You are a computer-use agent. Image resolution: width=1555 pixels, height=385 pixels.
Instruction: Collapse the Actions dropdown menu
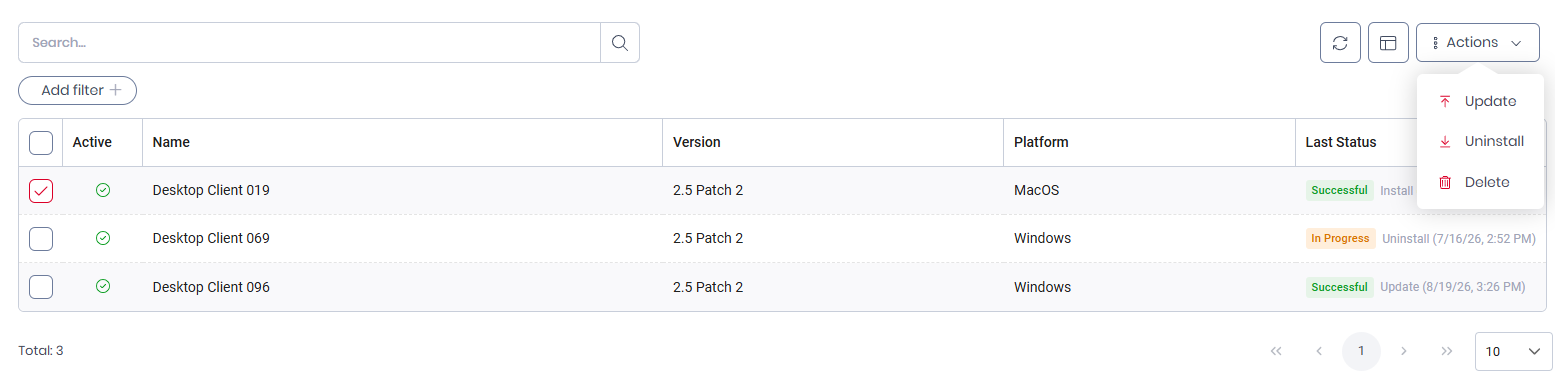point(1478,43)
